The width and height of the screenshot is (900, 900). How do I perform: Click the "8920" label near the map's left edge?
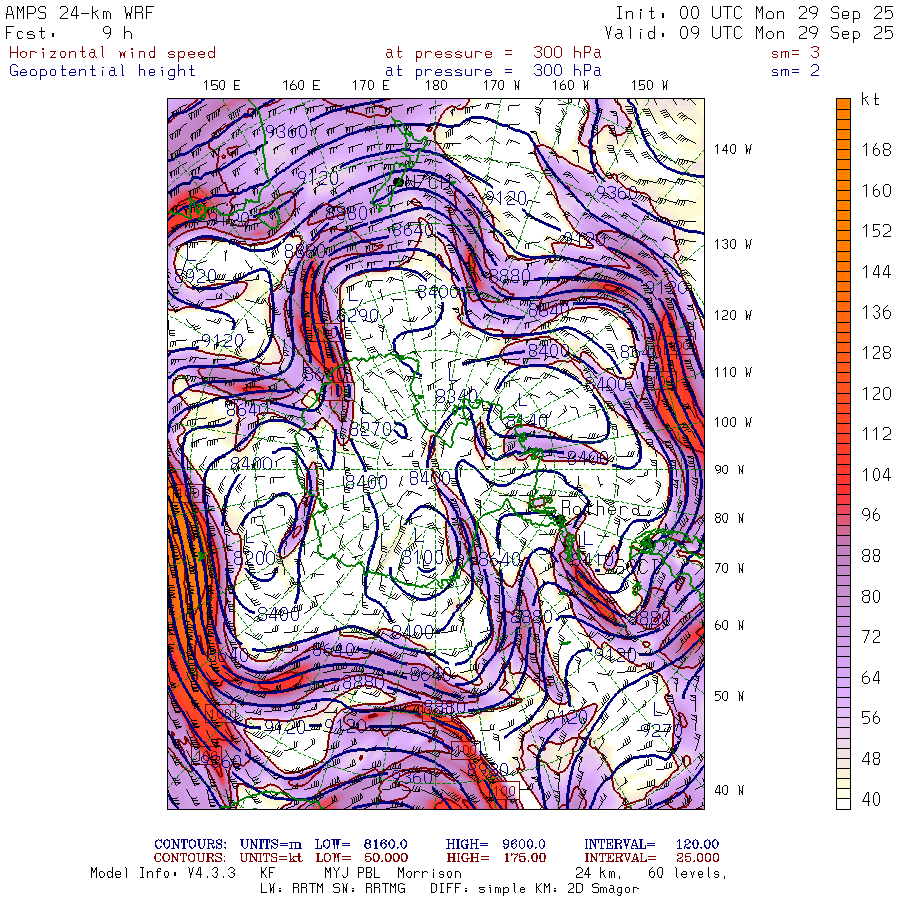pyautogui.click(x=196, y=276)
